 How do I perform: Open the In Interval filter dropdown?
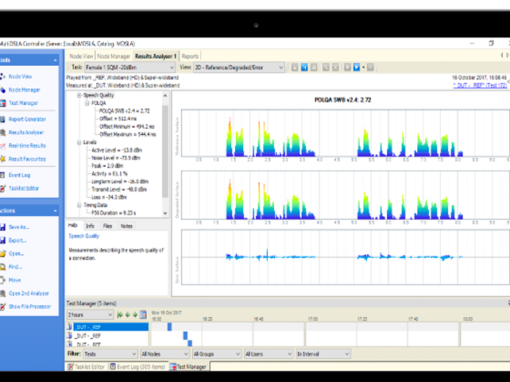[323, 354]
